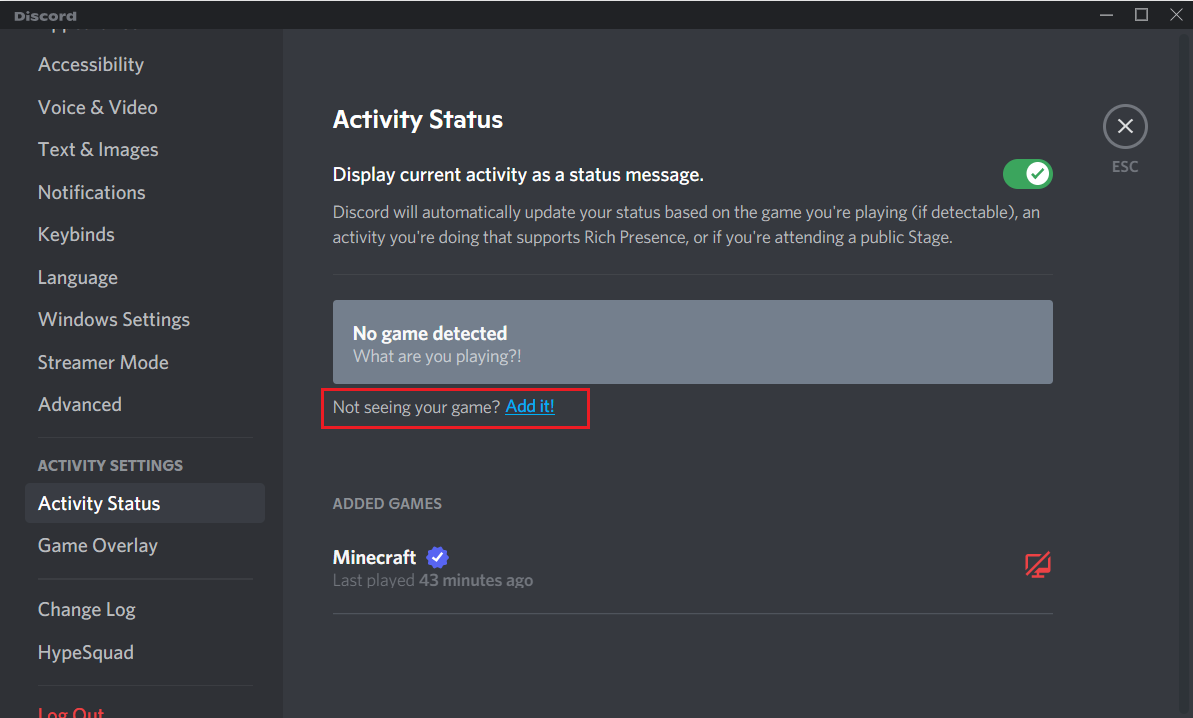Open Notifications settings
Image resolution: width=1193 pixels, height=718 pixels.
tap(91, 192)
